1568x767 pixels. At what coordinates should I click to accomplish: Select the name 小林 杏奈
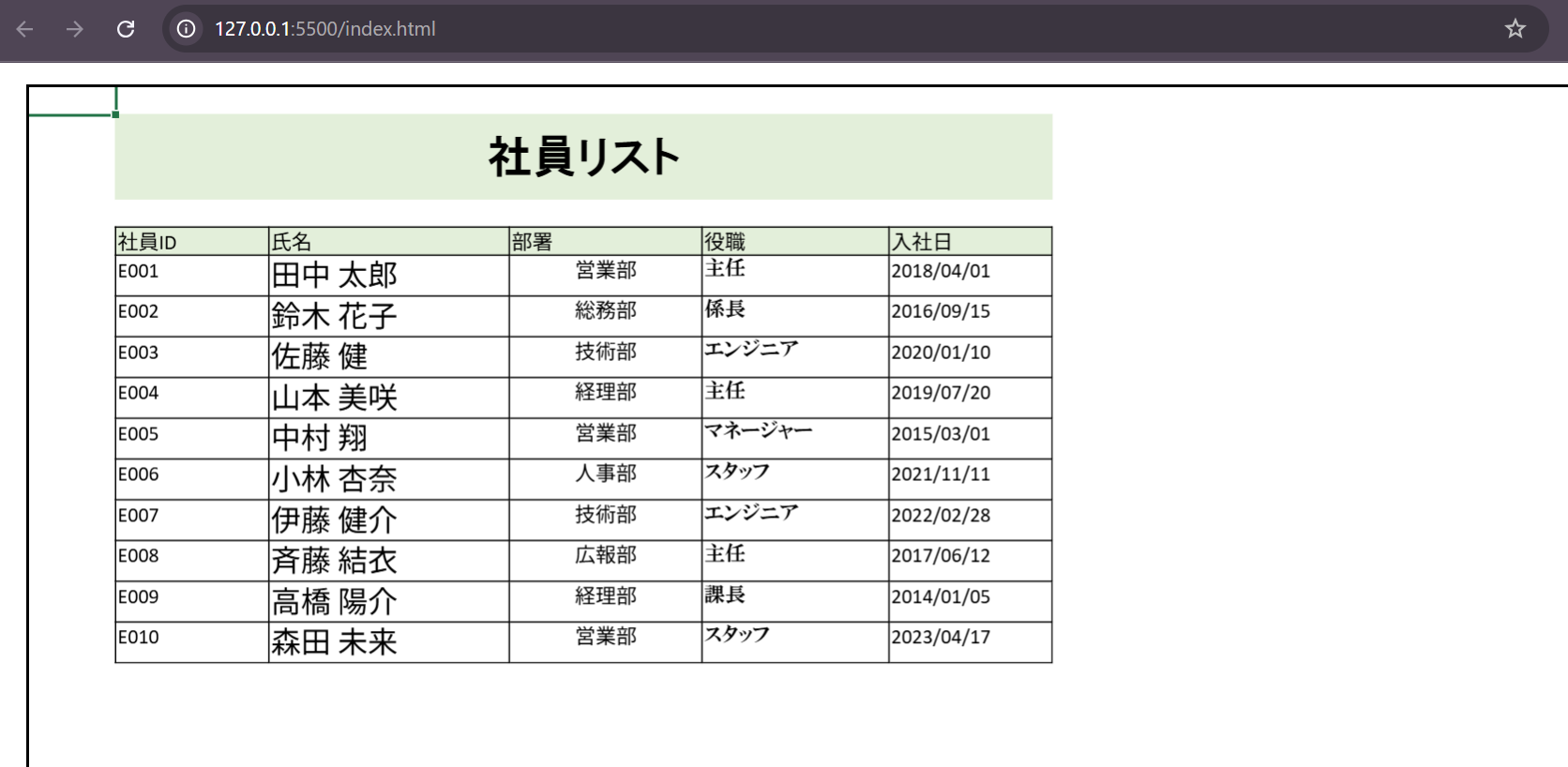335,479
